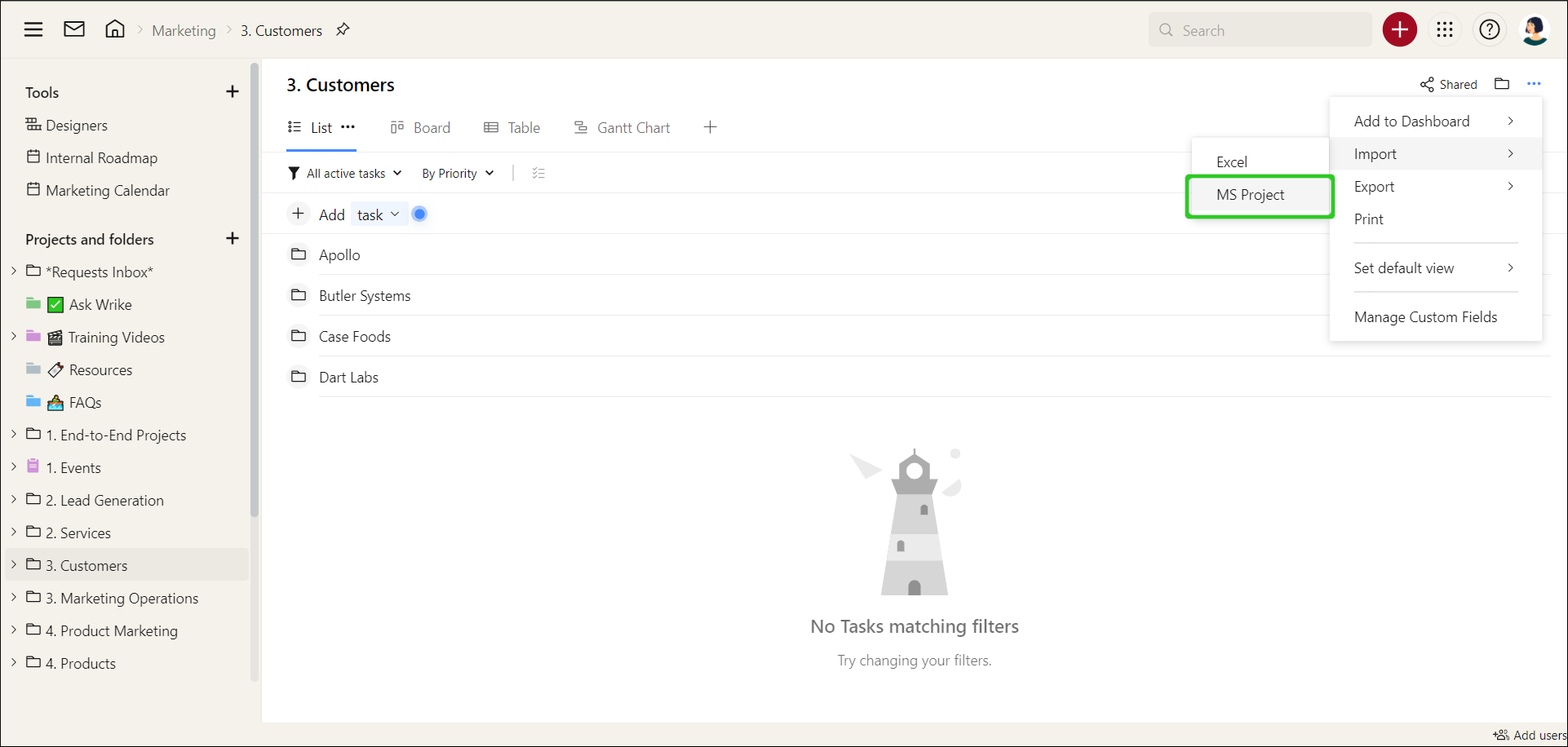Go to home via house icon
Viewport: 1568px width, 747px height.
tap(115, 30)
